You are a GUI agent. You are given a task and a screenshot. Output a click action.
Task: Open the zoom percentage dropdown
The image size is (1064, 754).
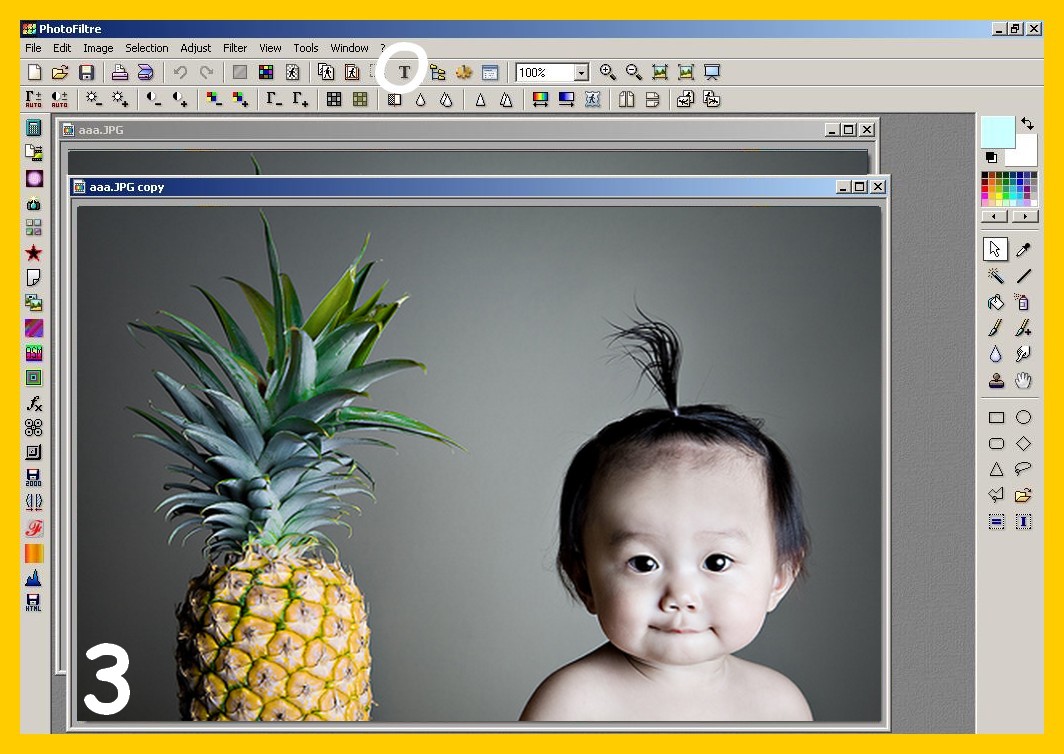pos(581,72)
